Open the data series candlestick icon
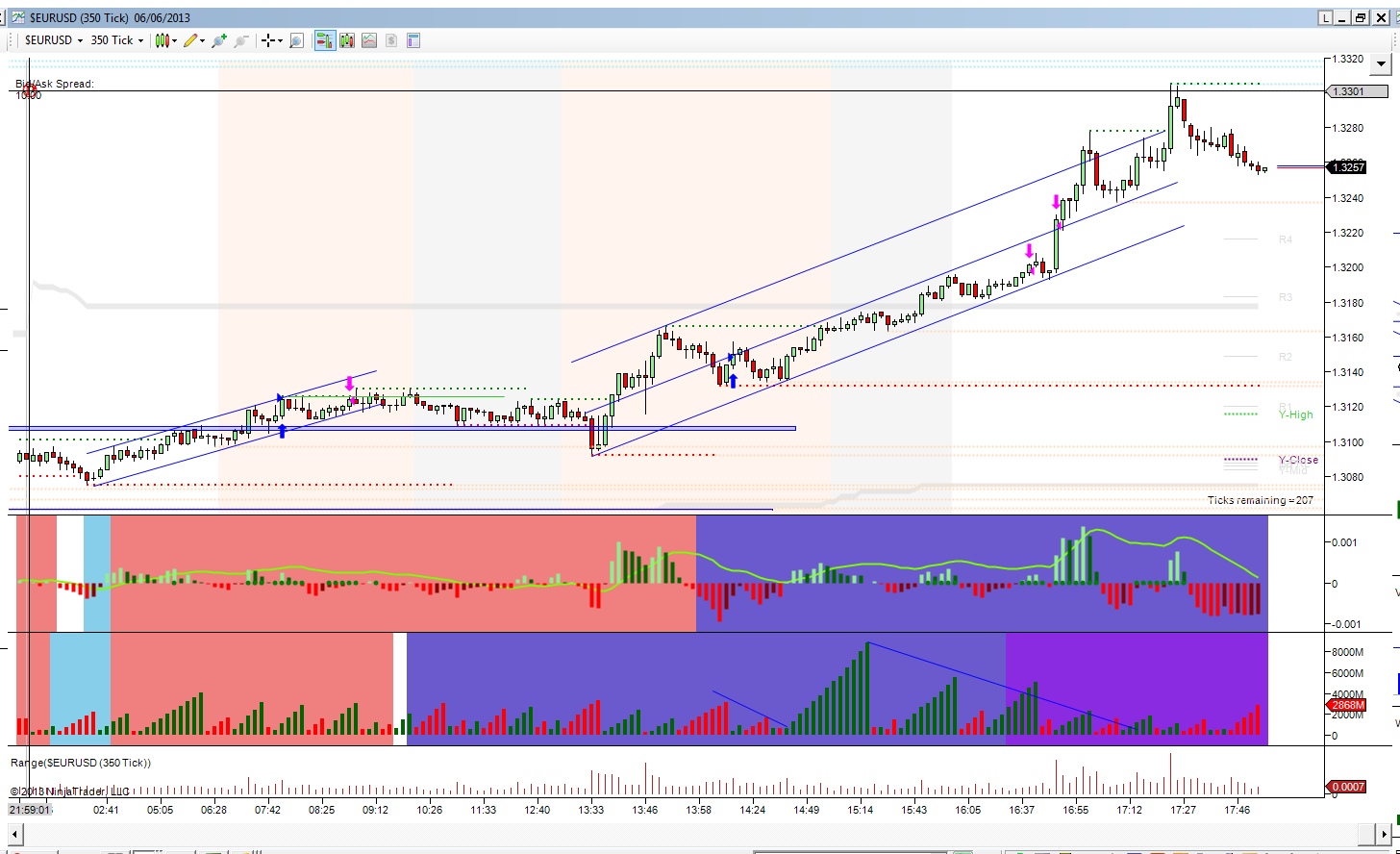1400x854 pixels. click(x=347, y=40)
